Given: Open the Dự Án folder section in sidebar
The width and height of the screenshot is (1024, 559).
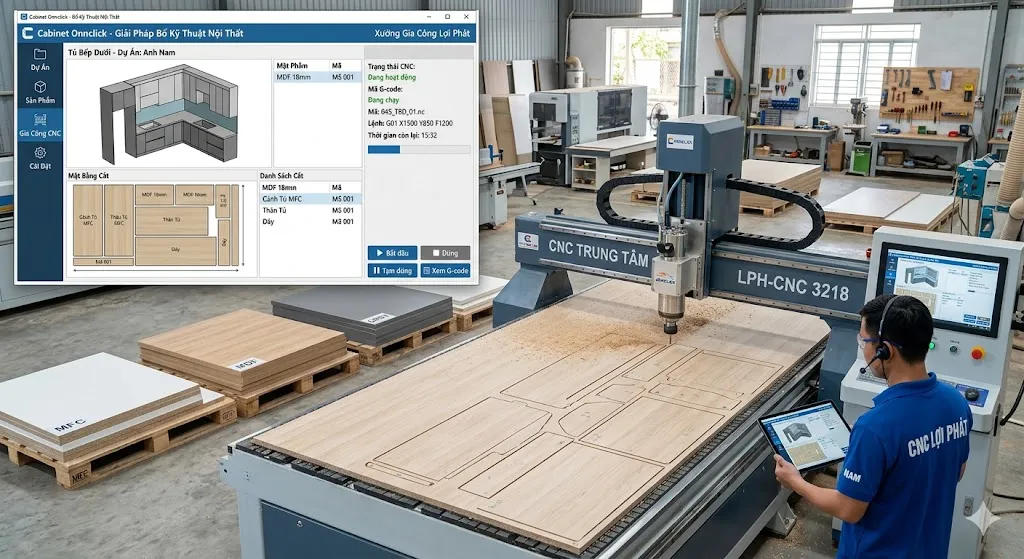Looking at the screenshot, I should coord(40,59).
